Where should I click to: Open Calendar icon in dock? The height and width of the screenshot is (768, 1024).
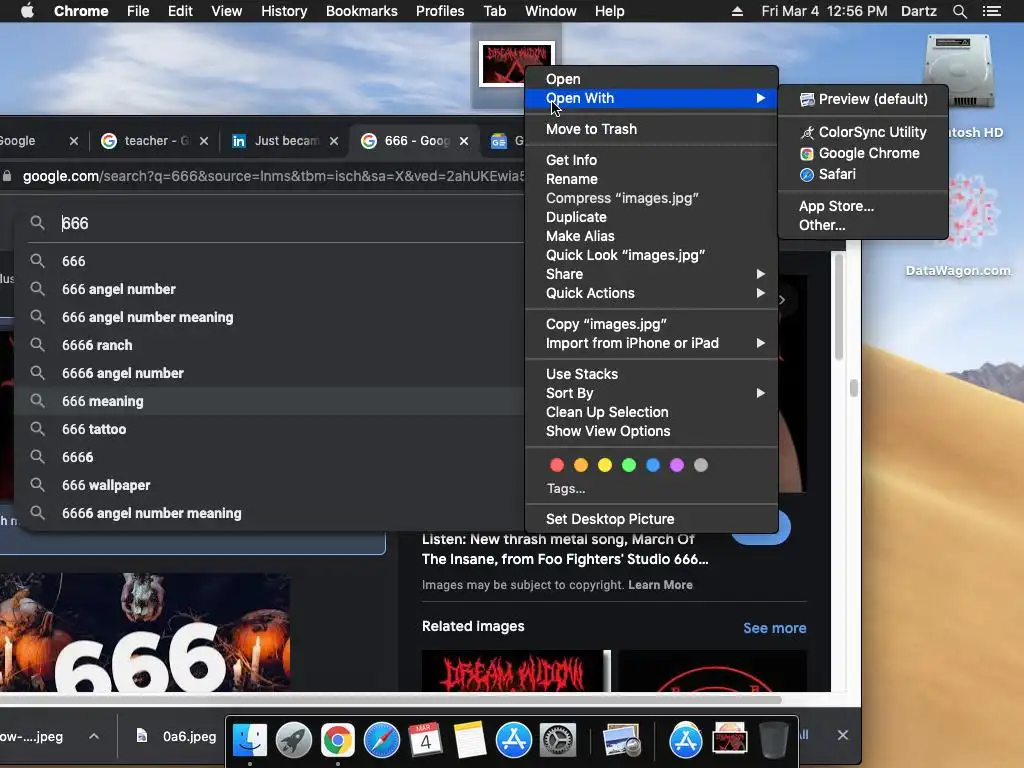point(425,740)
